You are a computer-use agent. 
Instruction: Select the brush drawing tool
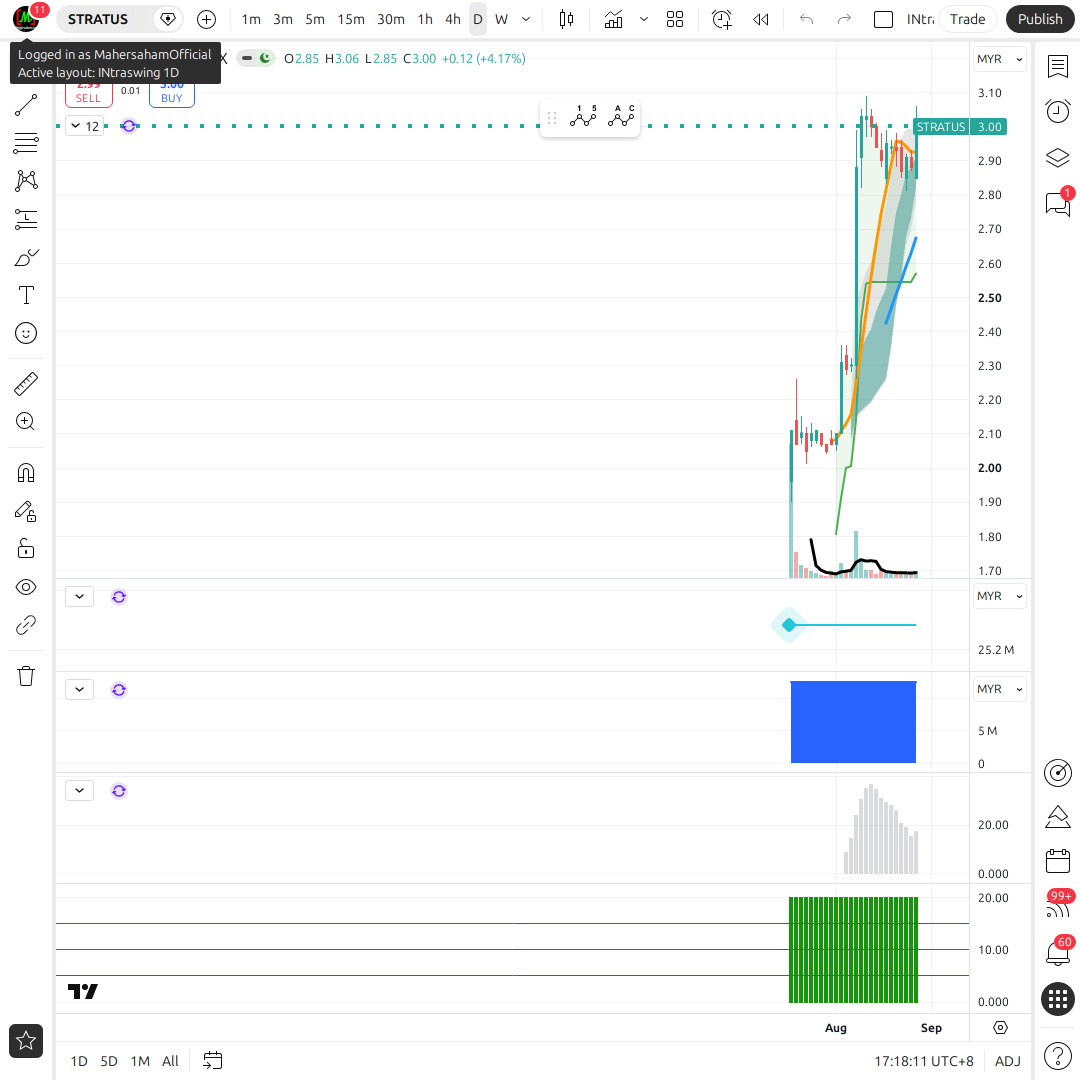coord(26,258)
